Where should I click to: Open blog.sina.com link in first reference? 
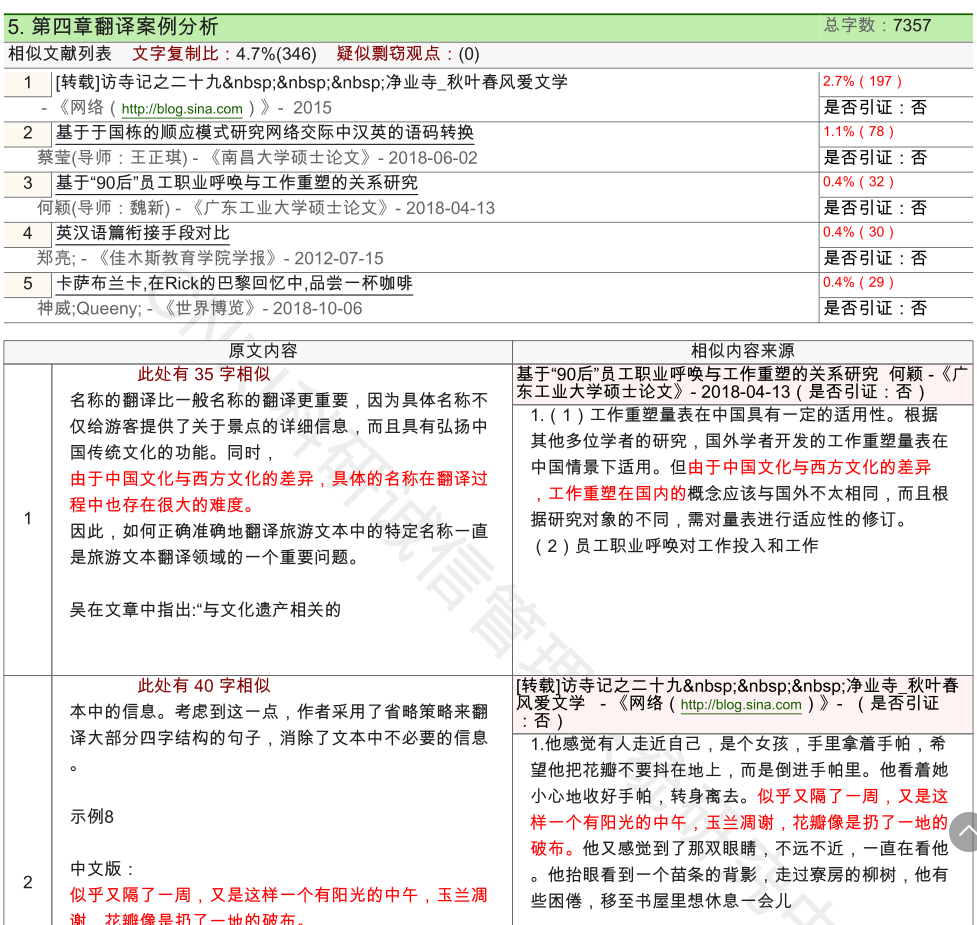click(182, 109)
